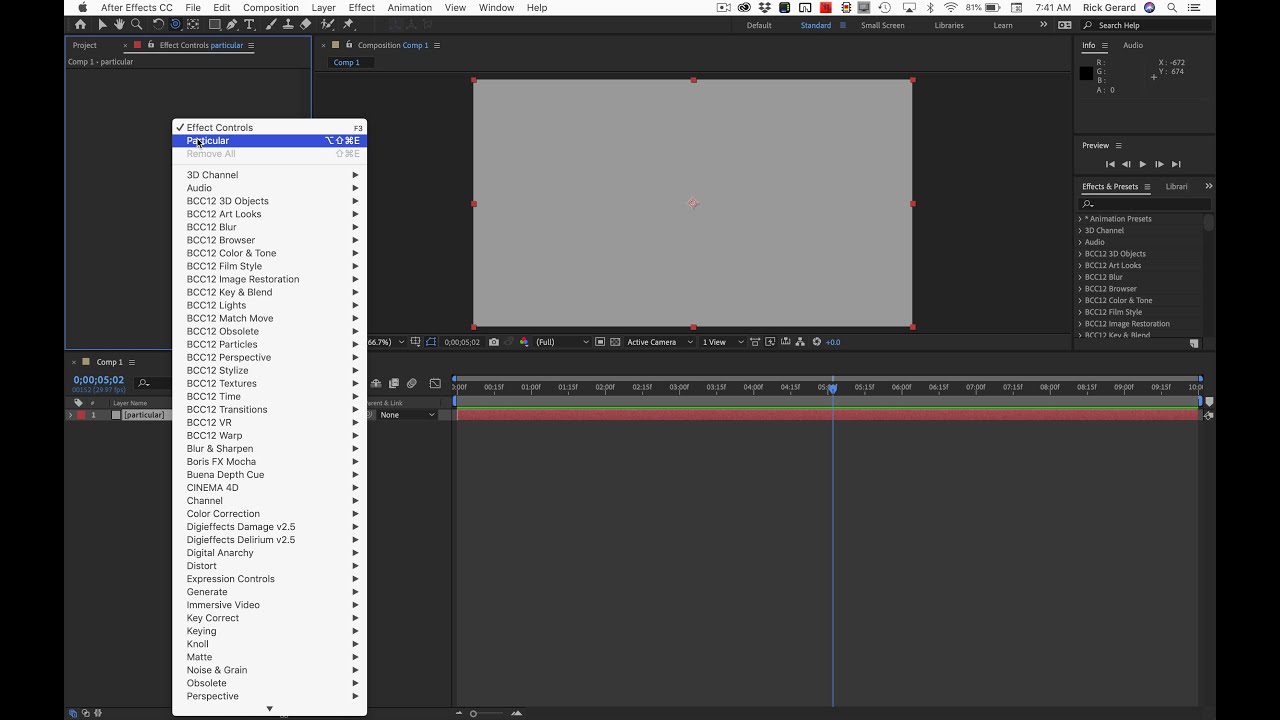Screen dimensions: 1280x720
Task: Open grid and guide options icon
Action: [x=415, y=342]
